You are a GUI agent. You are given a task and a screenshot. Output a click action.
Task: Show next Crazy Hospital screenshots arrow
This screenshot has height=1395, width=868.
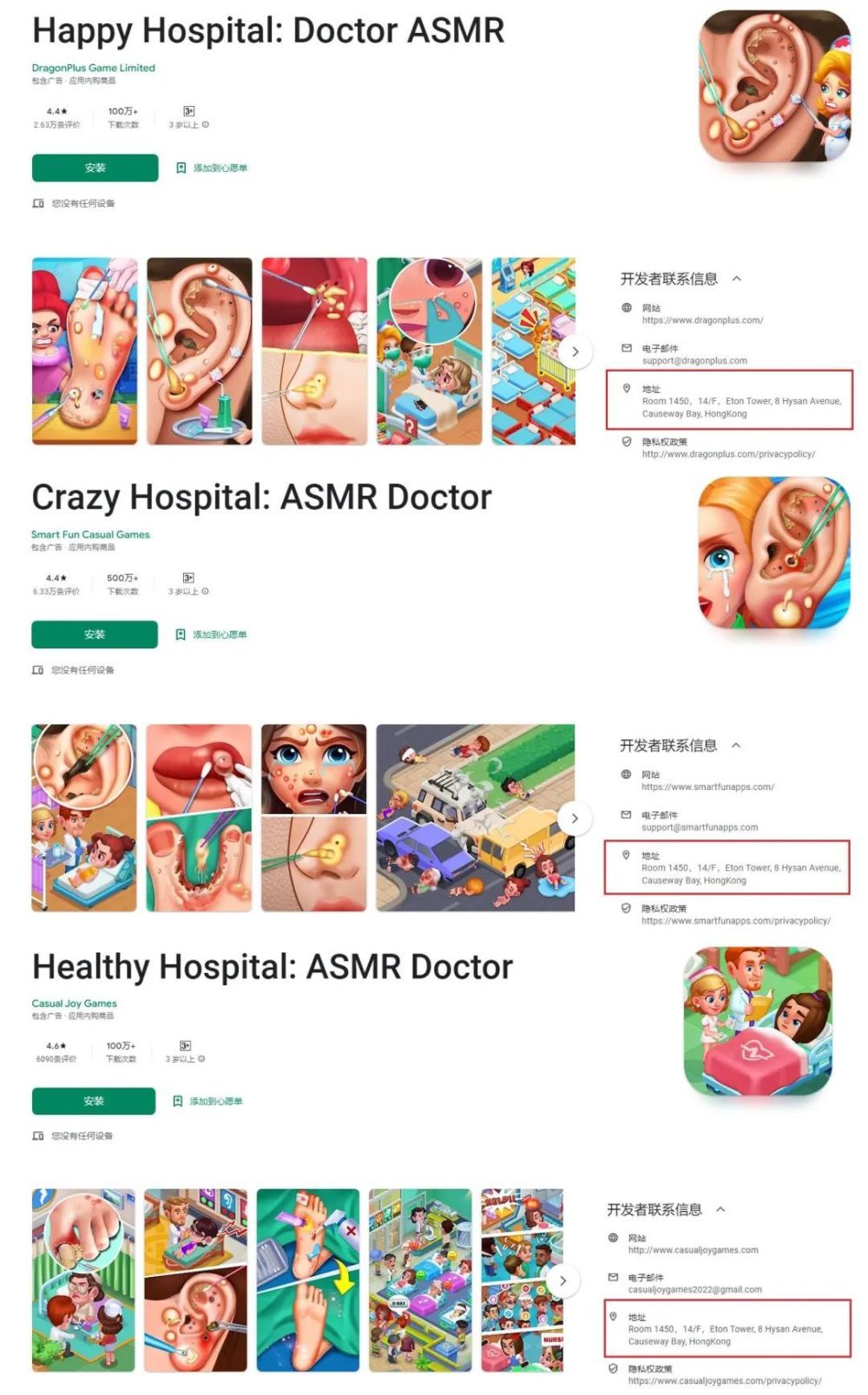[575, 818]
